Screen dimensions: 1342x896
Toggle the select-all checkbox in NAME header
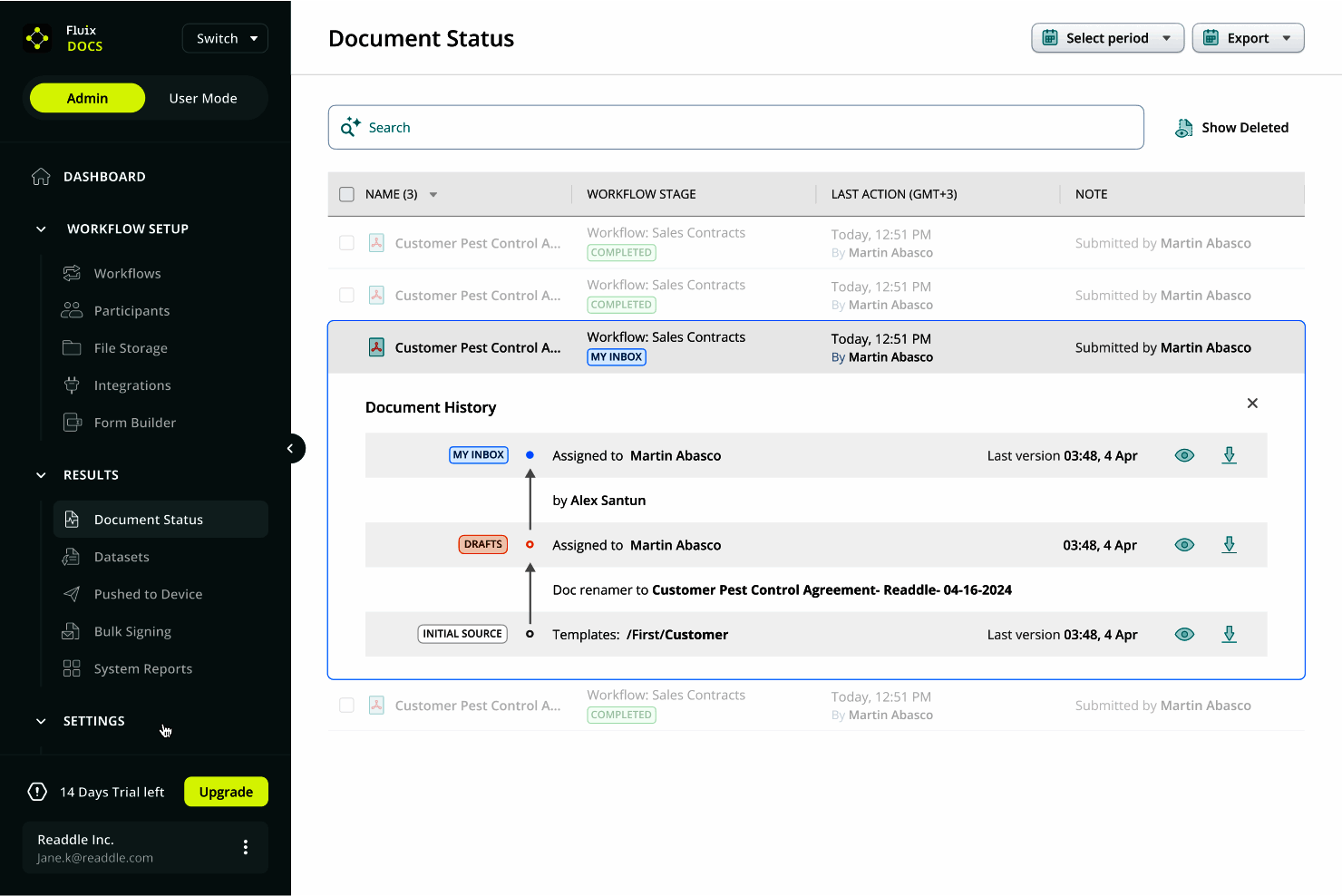(x=346, y=194)
